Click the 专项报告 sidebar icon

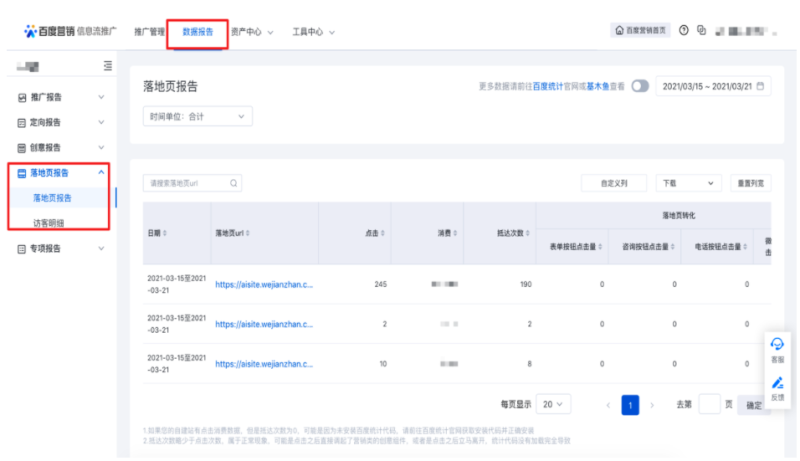click(x=21, y=249)
